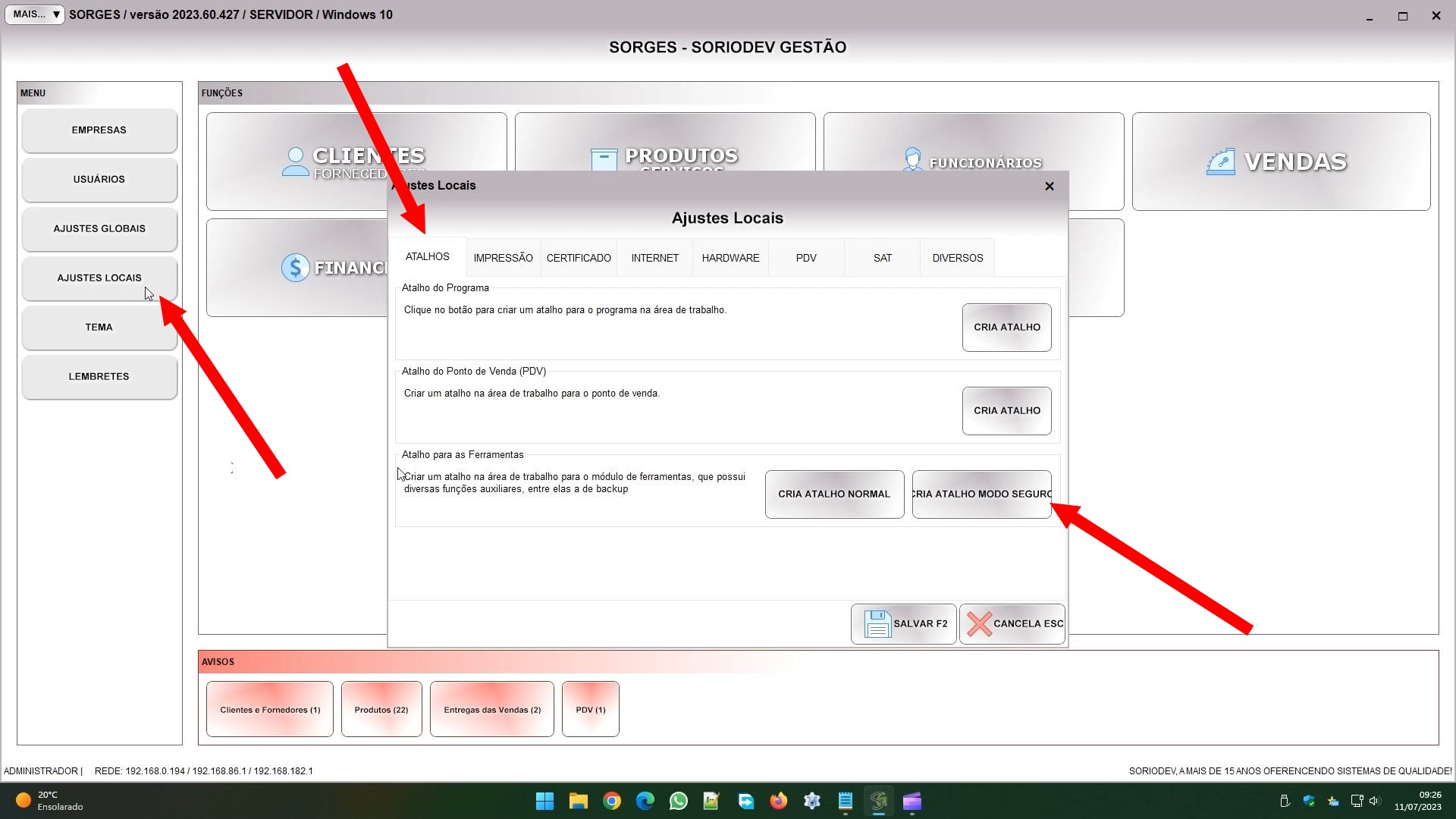The image size is (1456, 819).
Task: Open the Produtos (22) notice
Action: [381, 710]
